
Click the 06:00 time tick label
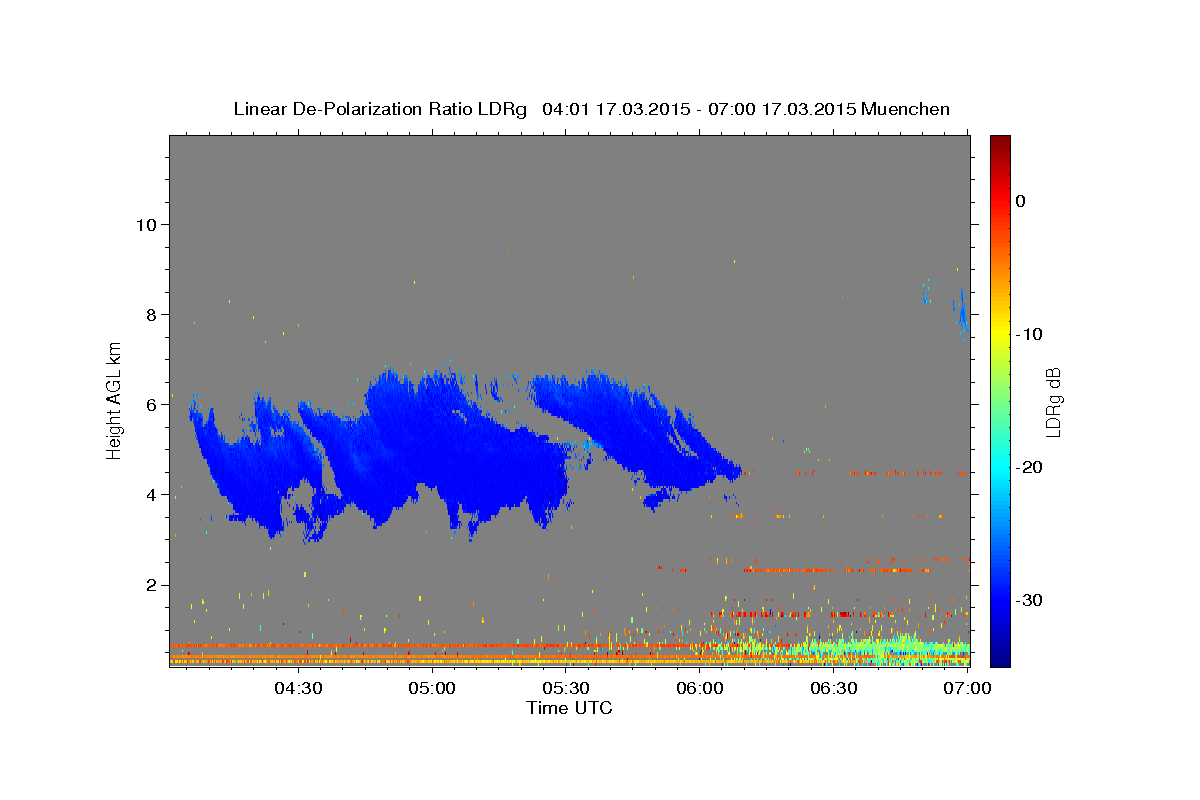(700, 688)
